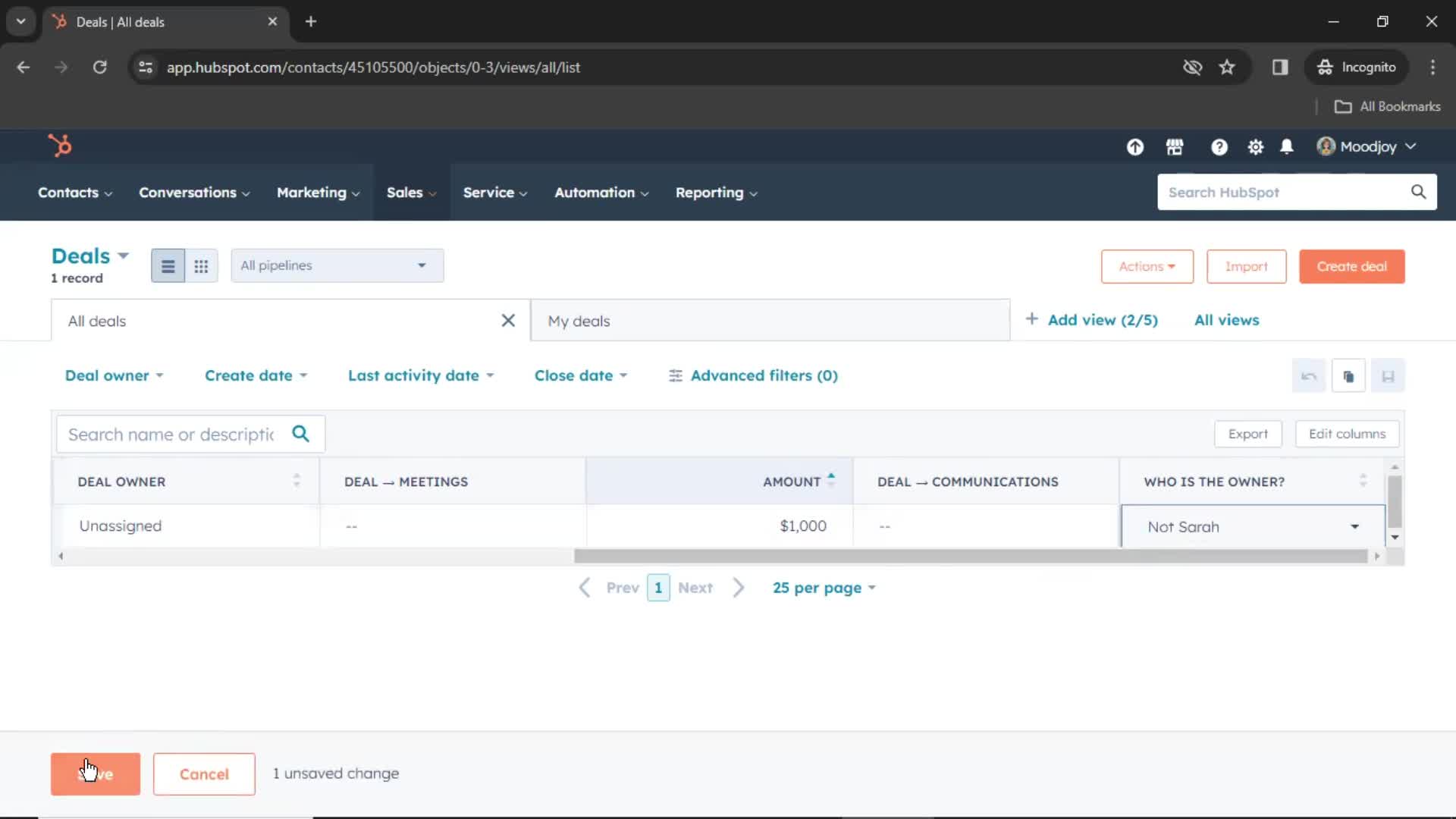Open the settings gear icon

point(1256,147)
